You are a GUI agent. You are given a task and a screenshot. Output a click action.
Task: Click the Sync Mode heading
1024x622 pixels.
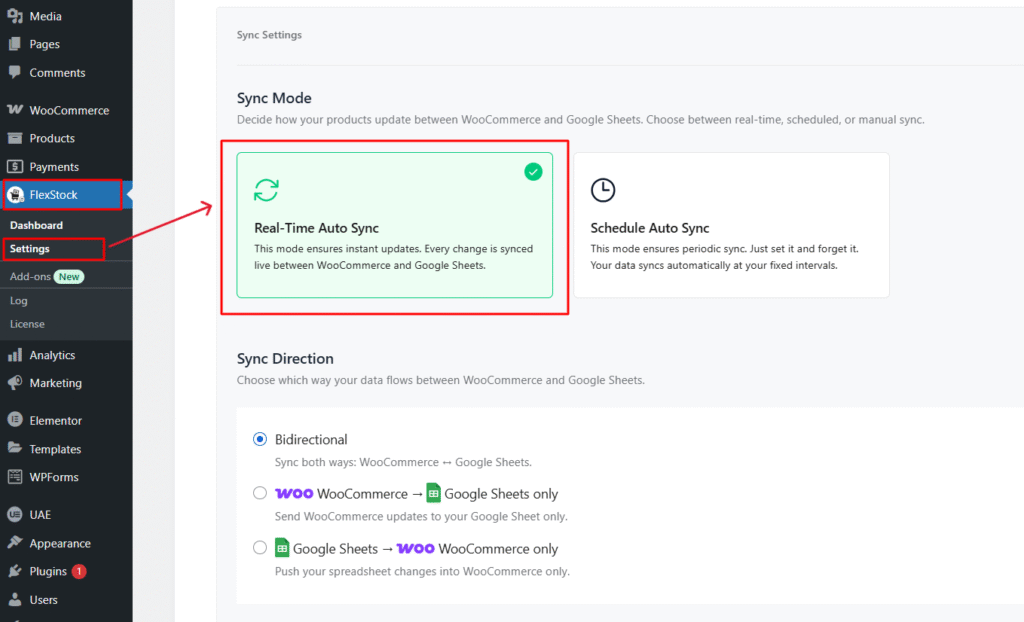point(274,98)
